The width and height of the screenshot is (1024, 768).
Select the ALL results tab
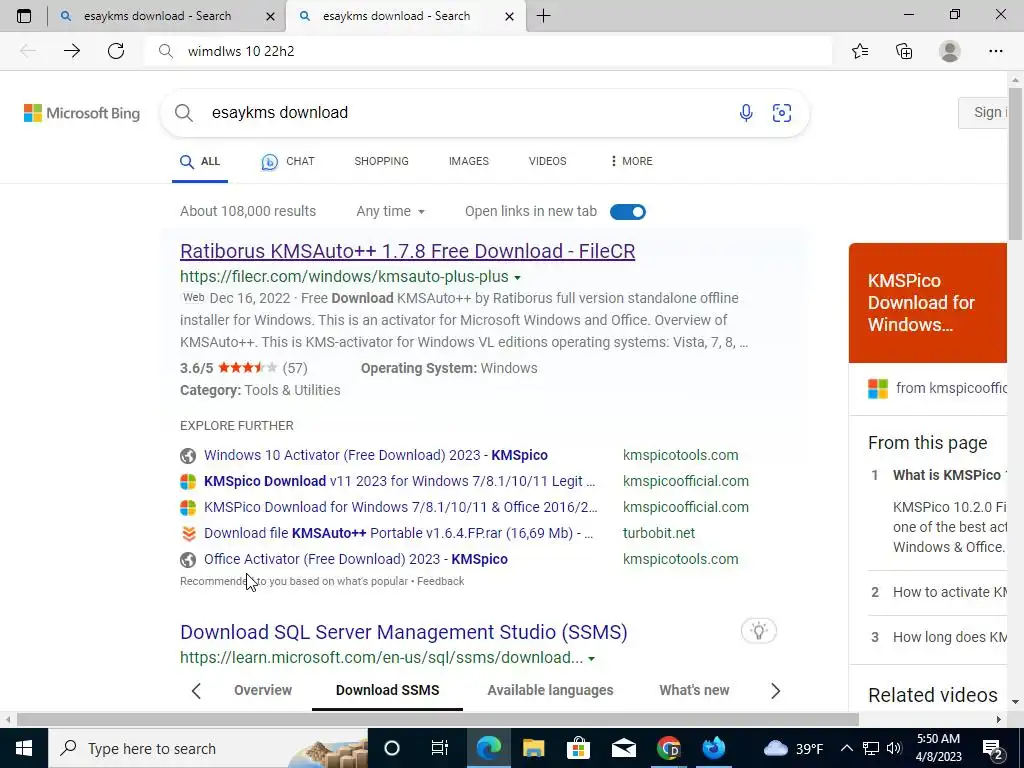tap(200, 161)
